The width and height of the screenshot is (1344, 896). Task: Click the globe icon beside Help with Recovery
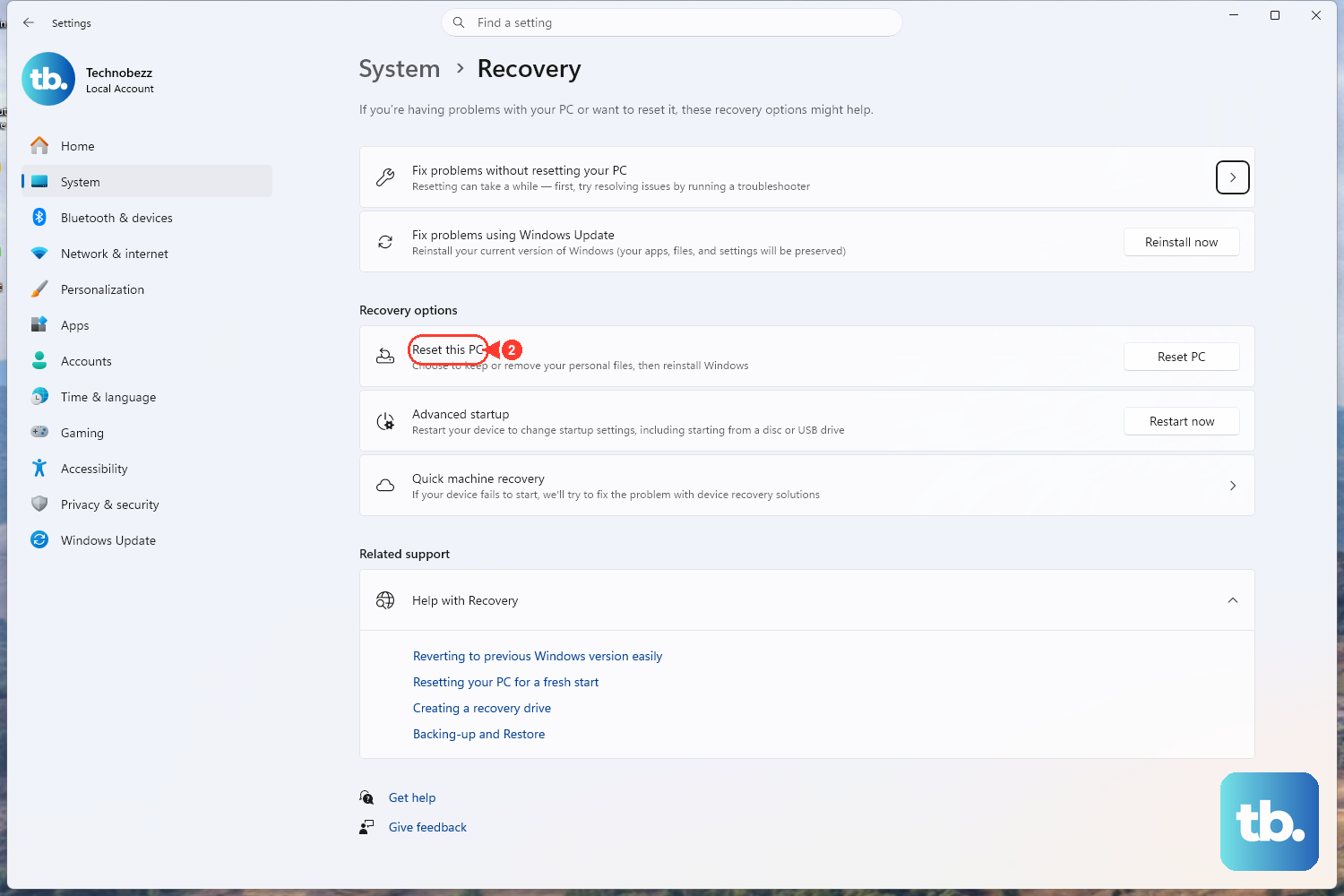[385, 600]
